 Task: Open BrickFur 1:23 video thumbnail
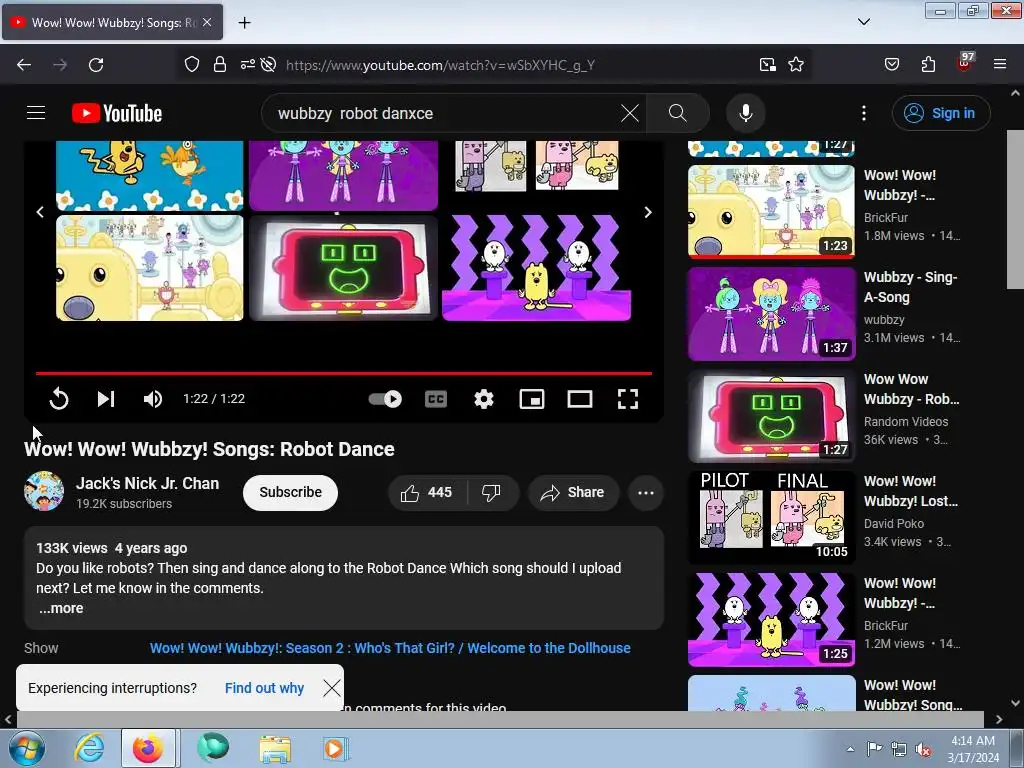771,211
